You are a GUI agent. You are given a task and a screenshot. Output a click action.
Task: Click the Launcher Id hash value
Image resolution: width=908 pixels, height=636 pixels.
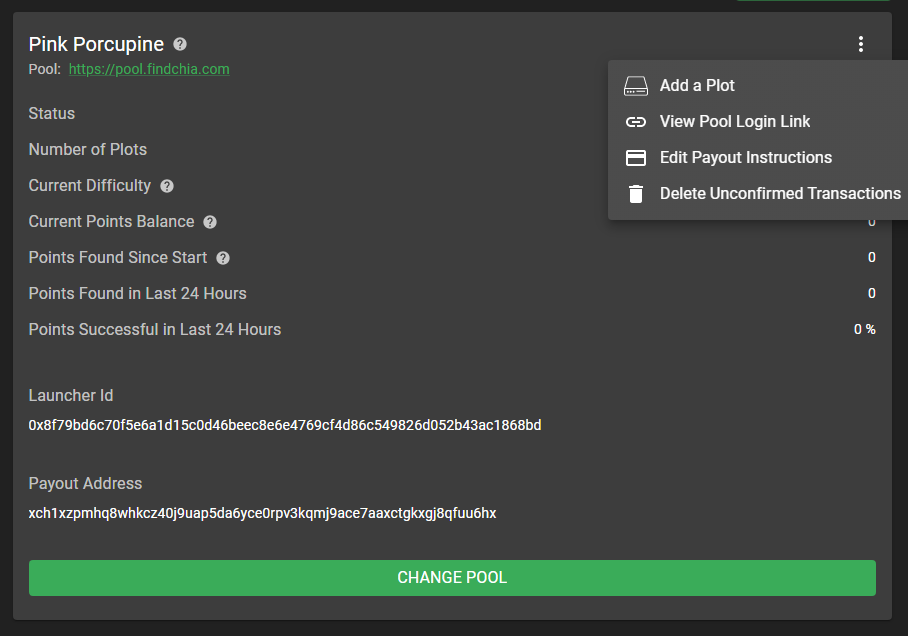click(x=285, y=425)
